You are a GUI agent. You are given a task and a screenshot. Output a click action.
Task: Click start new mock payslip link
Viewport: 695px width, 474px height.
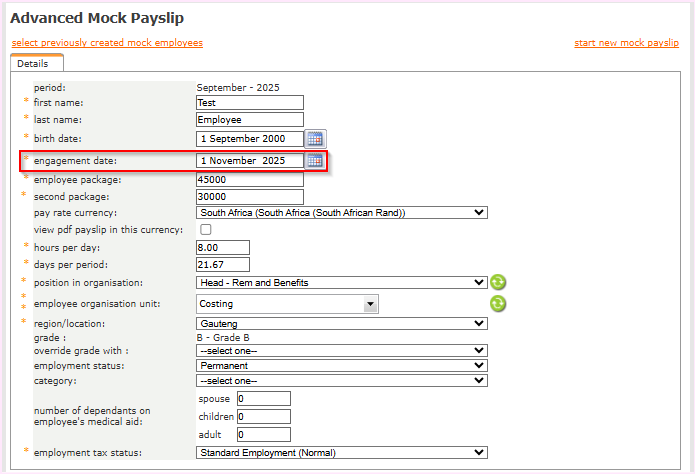pos(626,43)
